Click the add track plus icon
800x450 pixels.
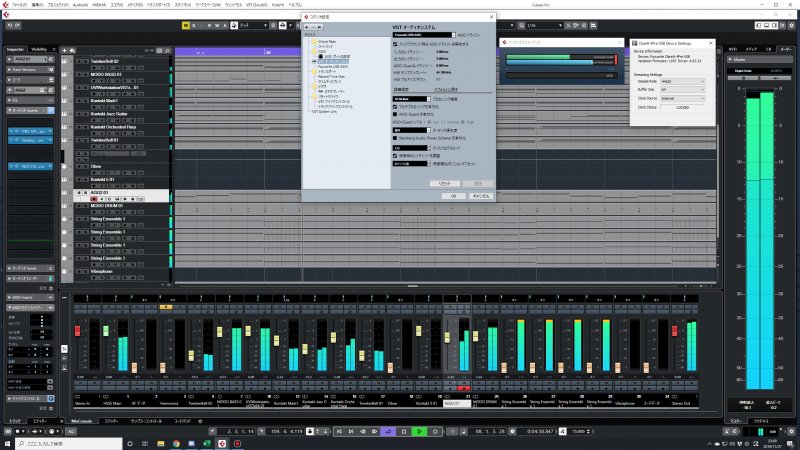point(66,48)
